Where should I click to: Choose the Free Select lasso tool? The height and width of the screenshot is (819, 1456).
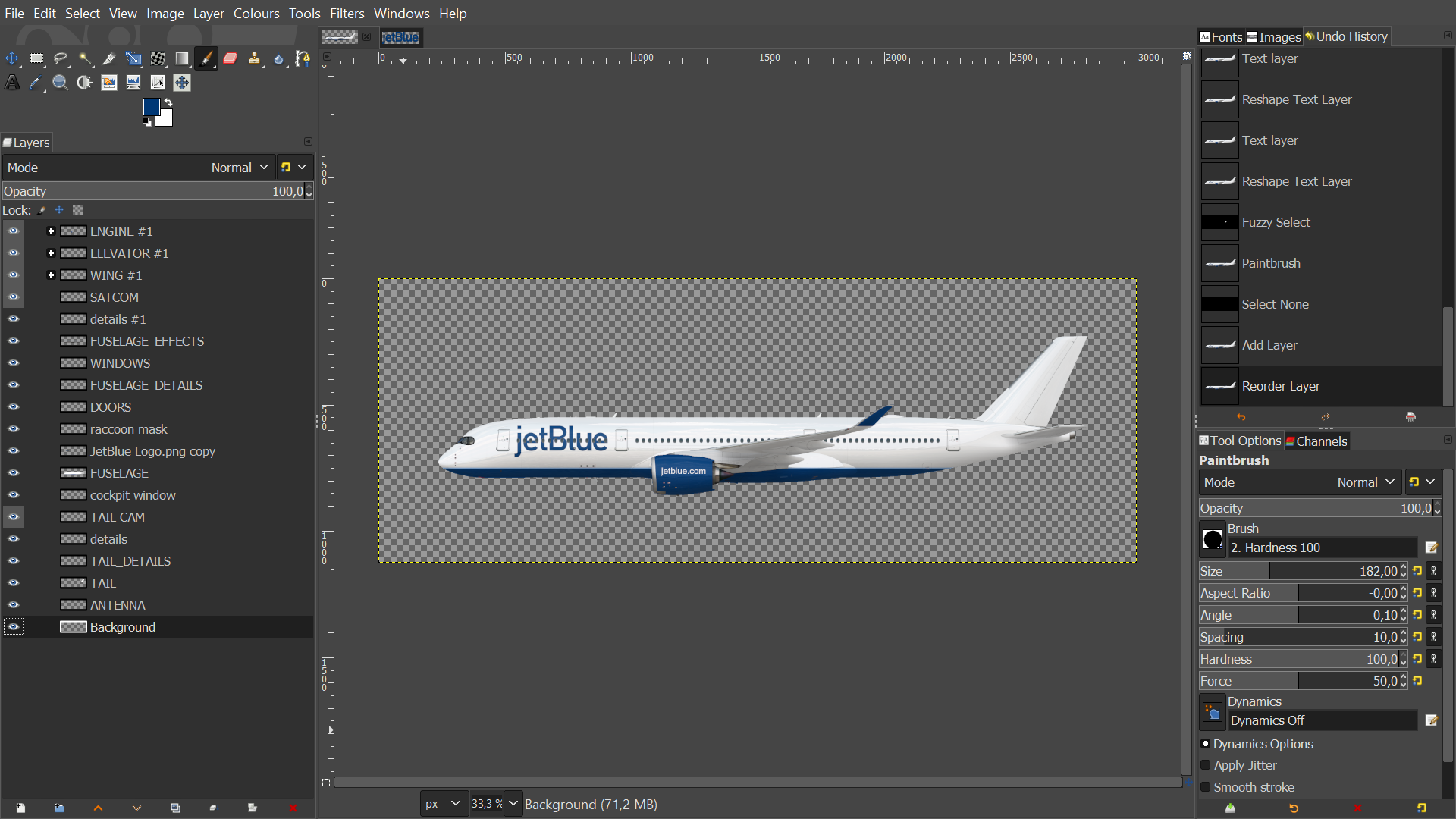pyautogui.click(x=61, y=58)
